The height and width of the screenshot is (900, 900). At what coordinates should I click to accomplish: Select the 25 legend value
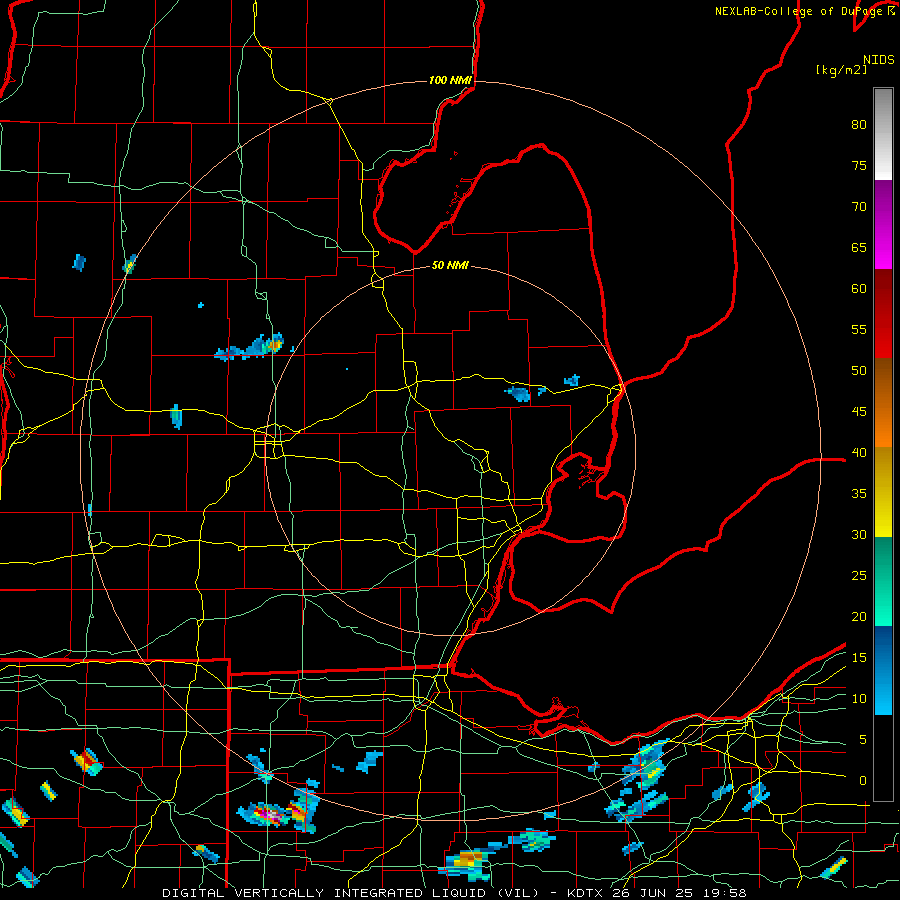859,575
